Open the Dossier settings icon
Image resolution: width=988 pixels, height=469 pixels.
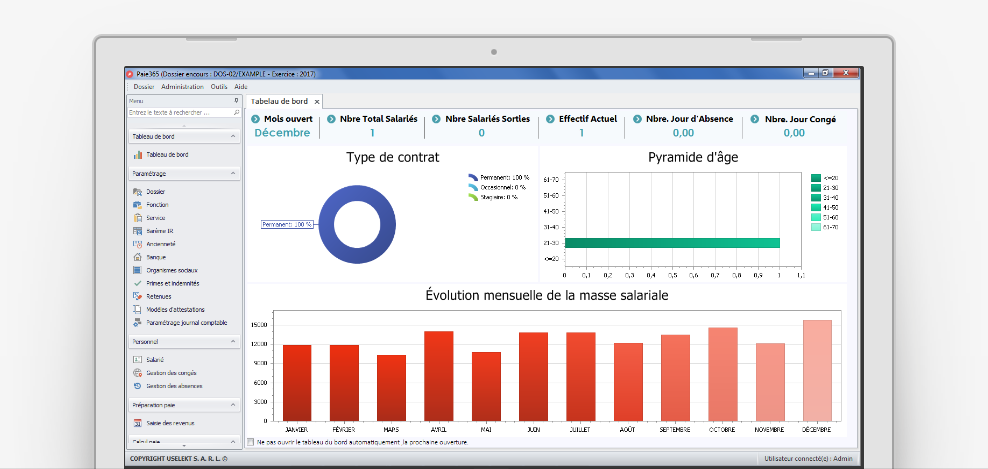(137, 192)
